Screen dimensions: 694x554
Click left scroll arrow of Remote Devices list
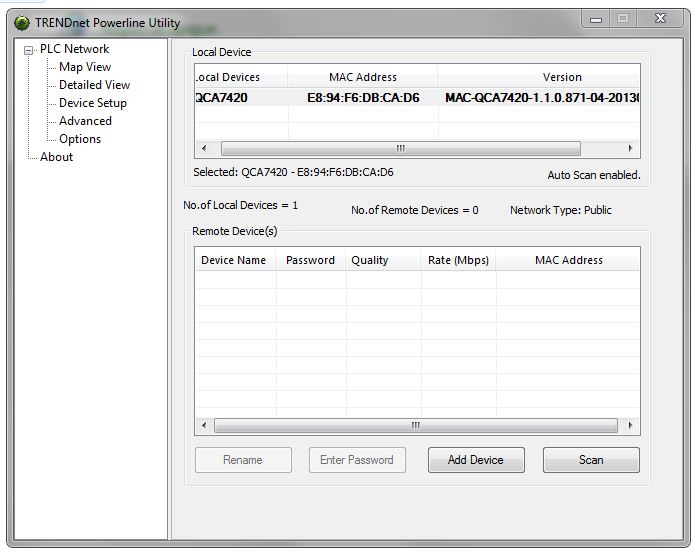pyautogui.click(x=204, y=426)
